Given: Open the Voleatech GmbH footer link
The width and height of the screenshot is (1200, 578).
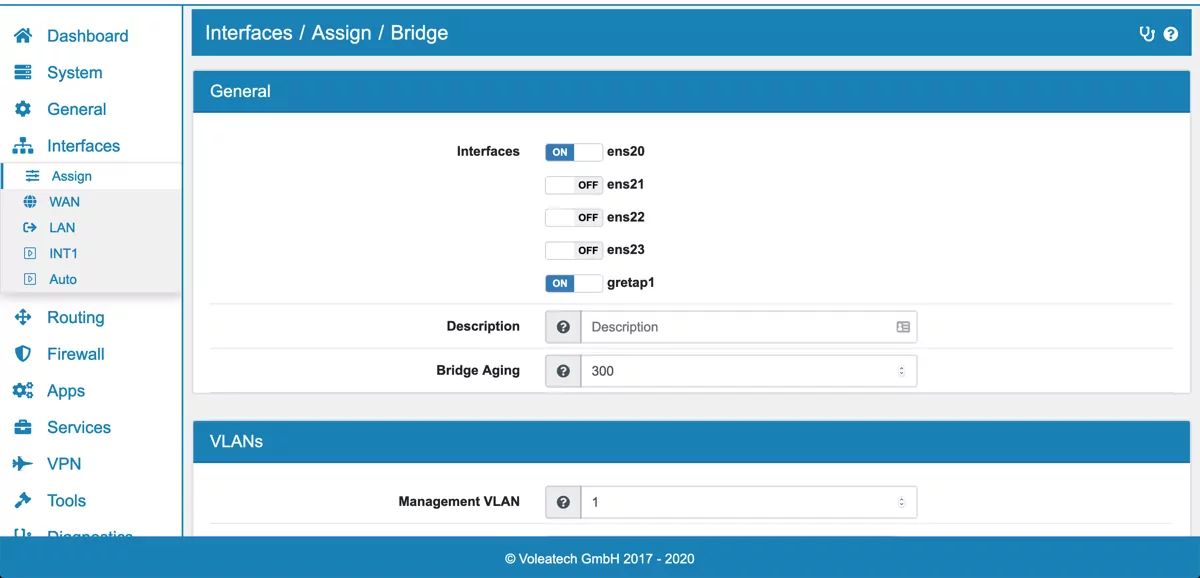Looking at the screenshot, I should (x=600, y=559).
